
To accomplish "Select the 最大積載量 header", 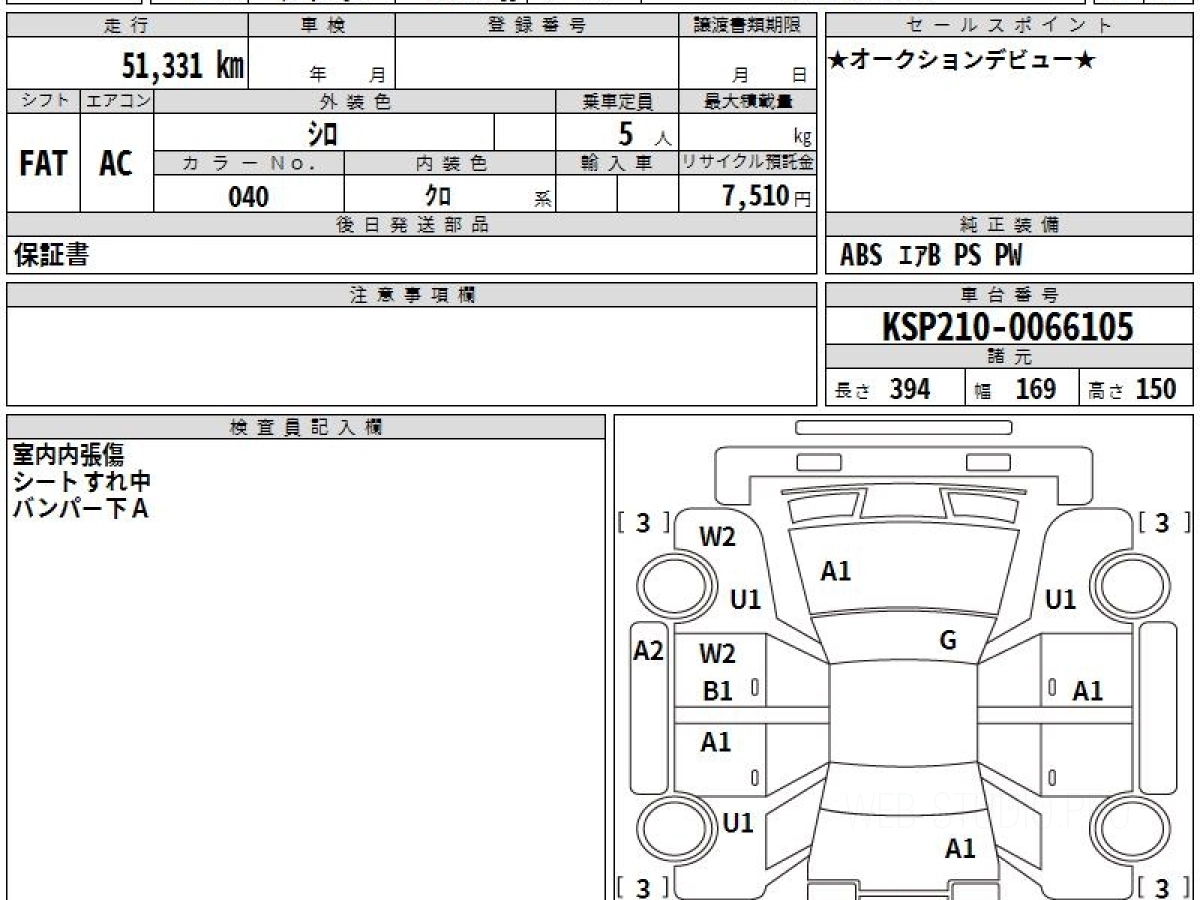I will tap(747, 101).
